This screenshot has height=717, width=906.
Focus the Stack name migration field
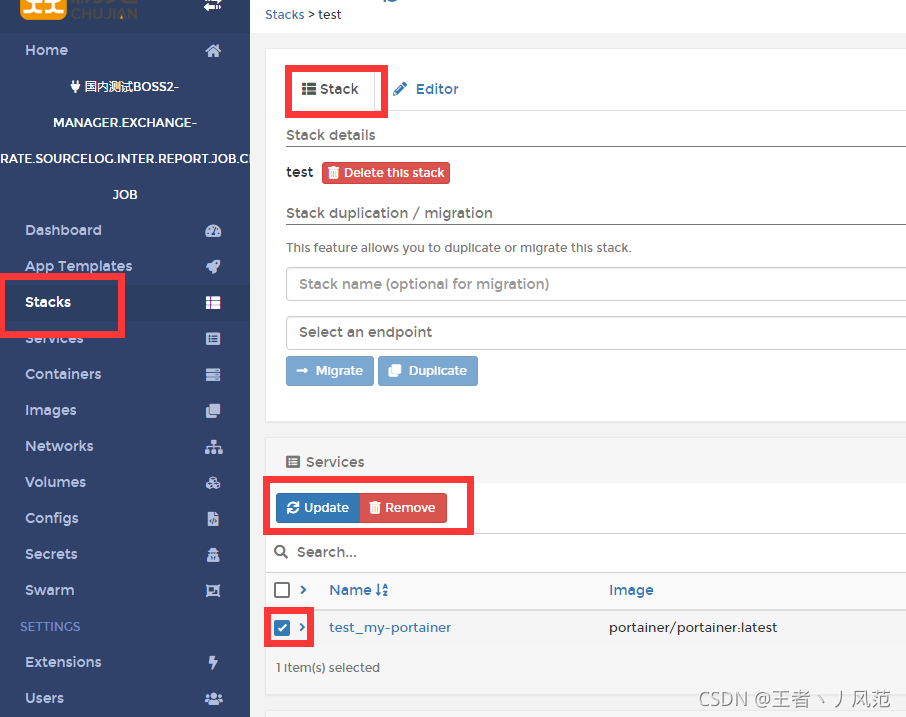pyautogui.click(x=596, y=284)
